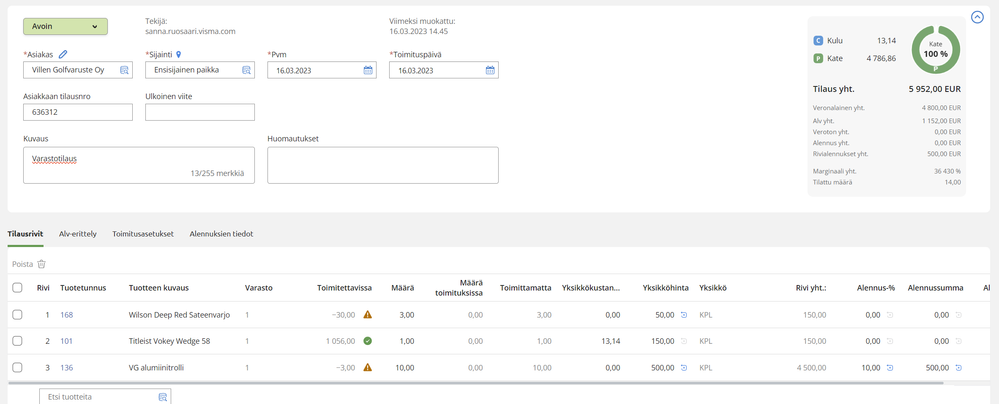Open product lookup in Etsi tuotteita
Image resolution: width=999 pixels, height=404 pixels.
[x=162, y=397]
